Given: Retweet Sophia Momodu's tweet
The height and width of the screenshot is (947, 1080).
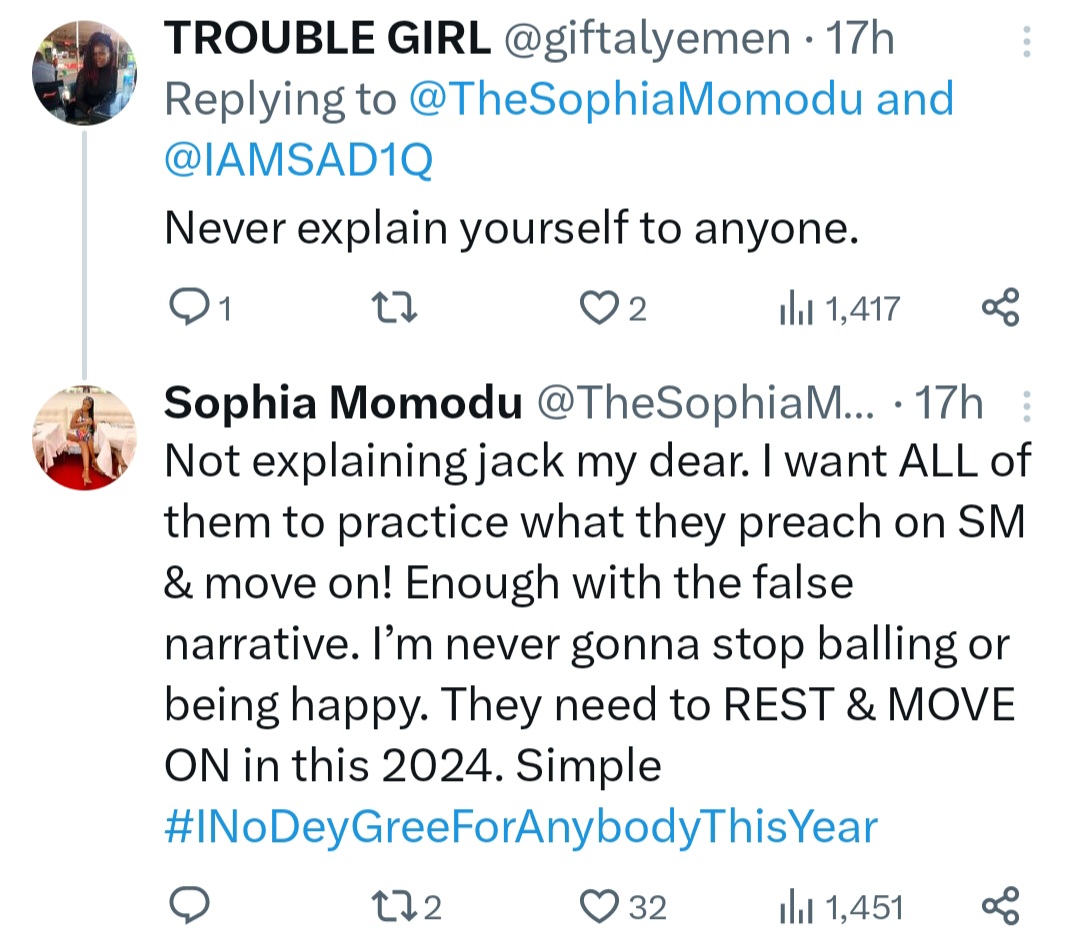Looking at the screenshot, I should pyautogui.click(x=394, y=906).
